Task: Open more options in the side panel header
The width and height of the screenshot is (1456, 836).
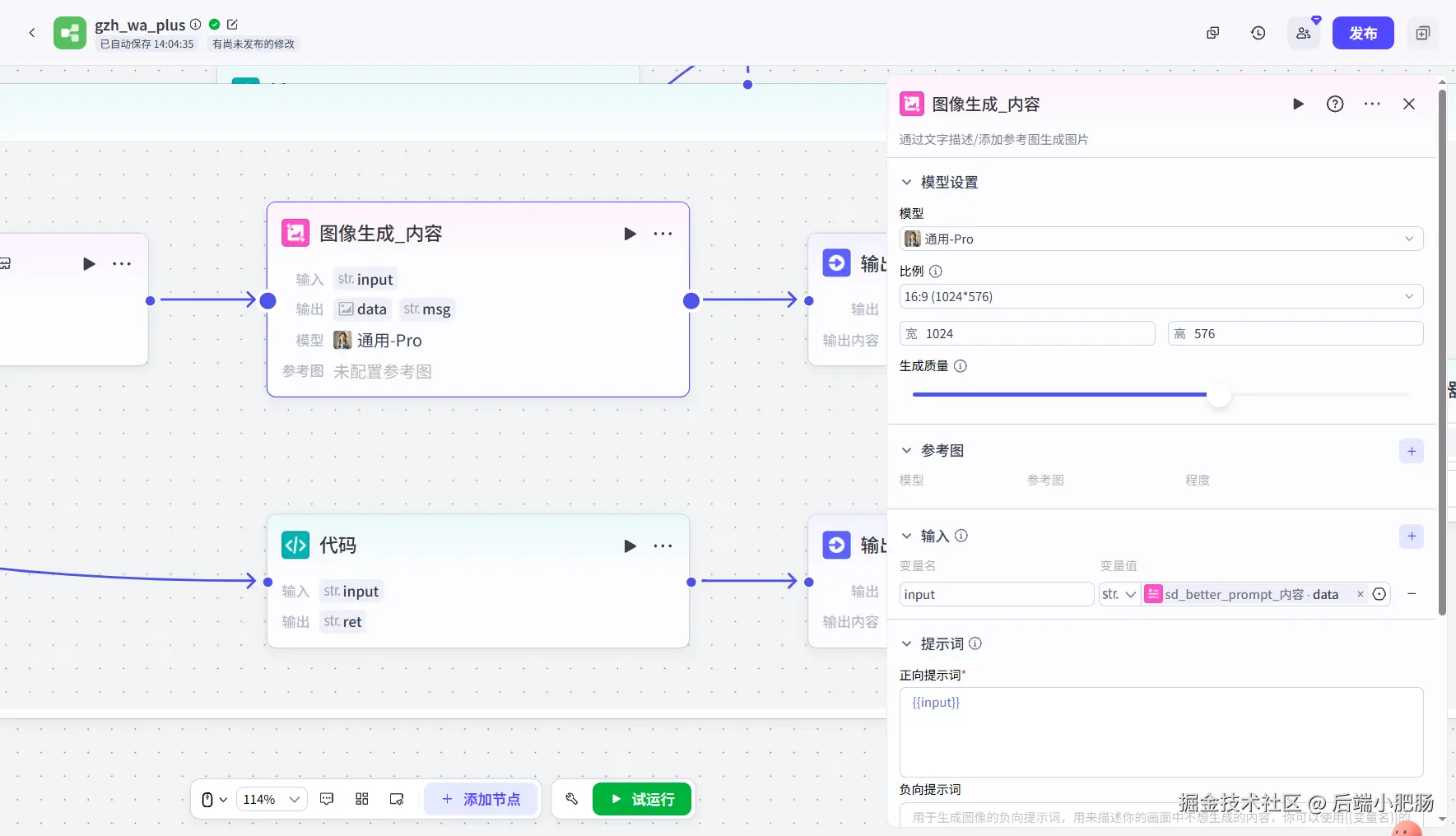Action: tap(1372, 104)
